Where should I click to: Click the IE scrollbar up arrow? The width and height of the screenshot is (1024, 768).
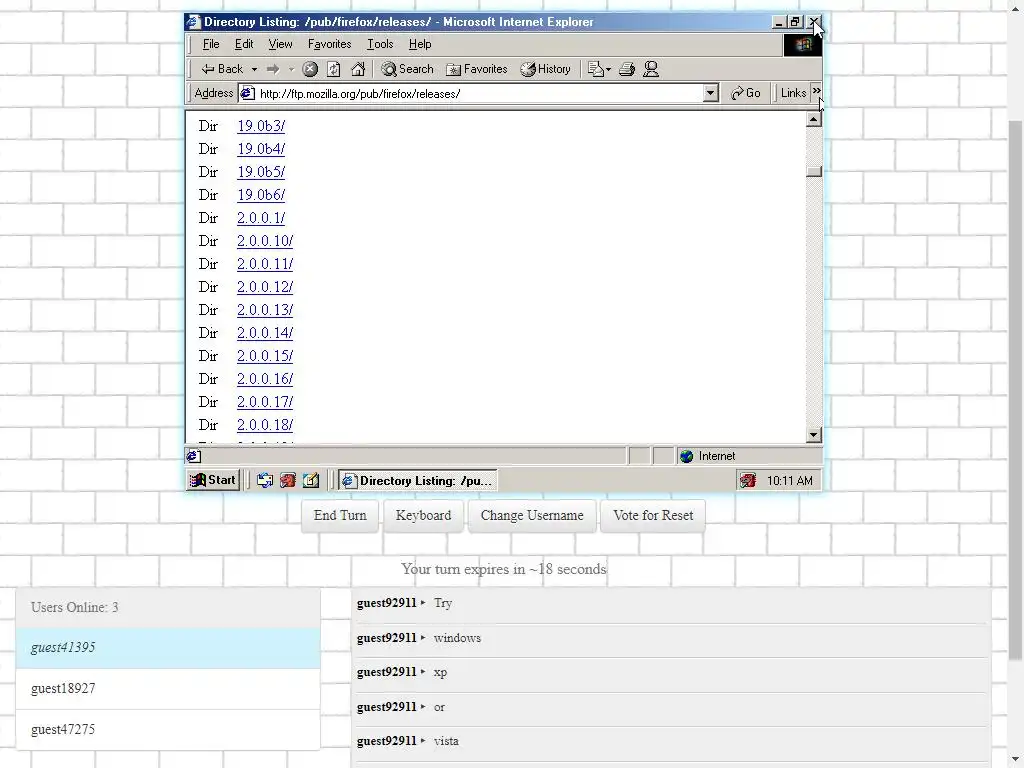(814, 120)
